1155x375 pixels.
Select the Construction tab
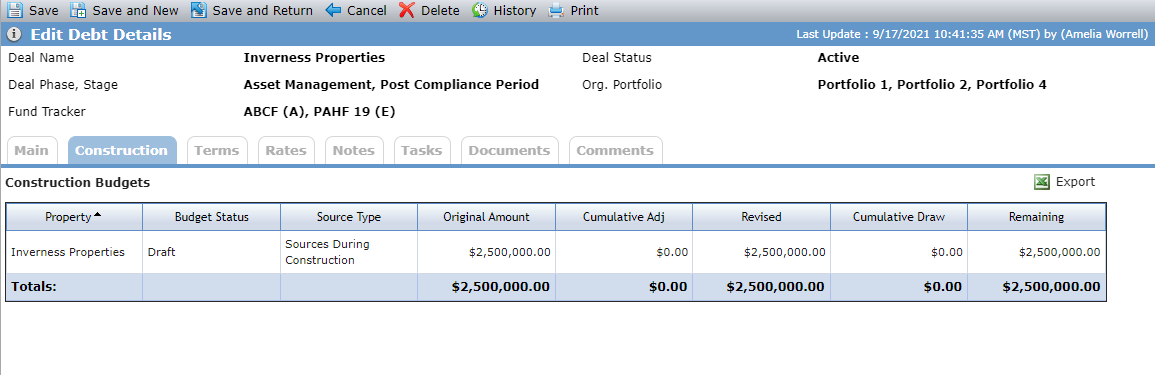tap(122, 150)
